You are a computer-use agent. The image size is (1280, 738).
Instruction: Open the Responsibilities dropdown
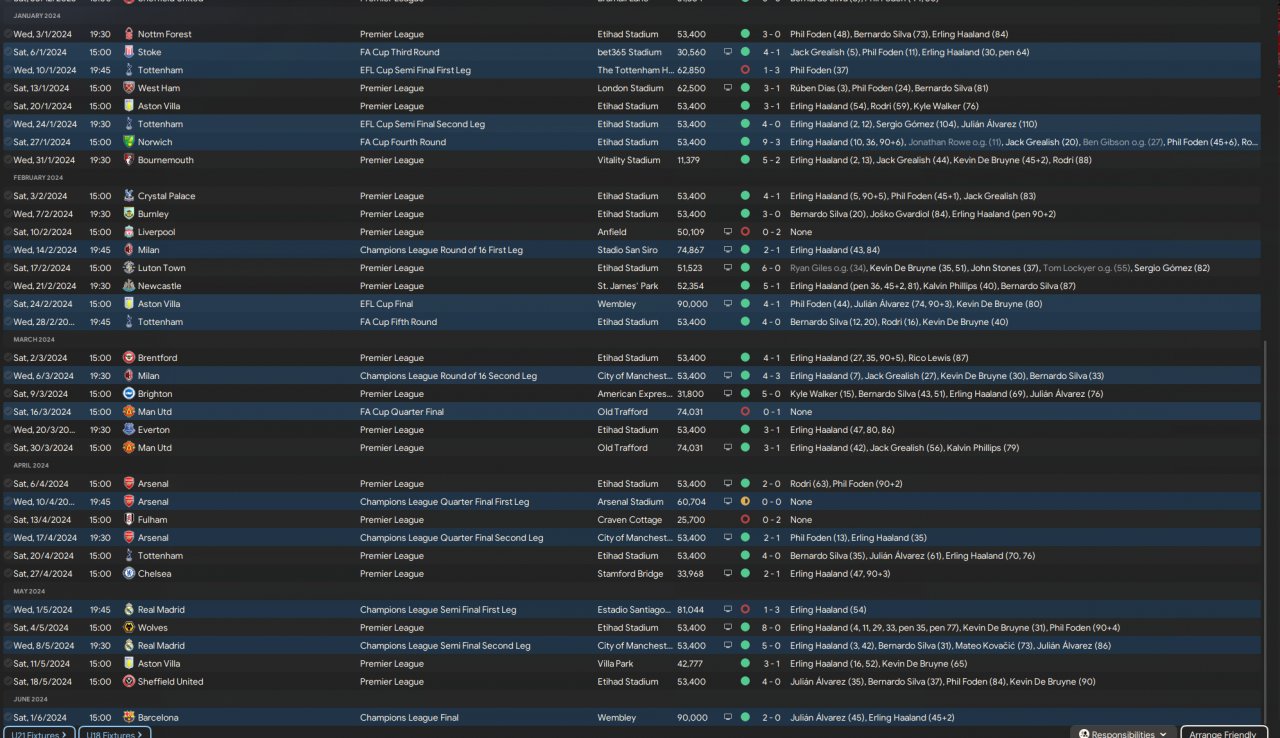[1123, 733]
